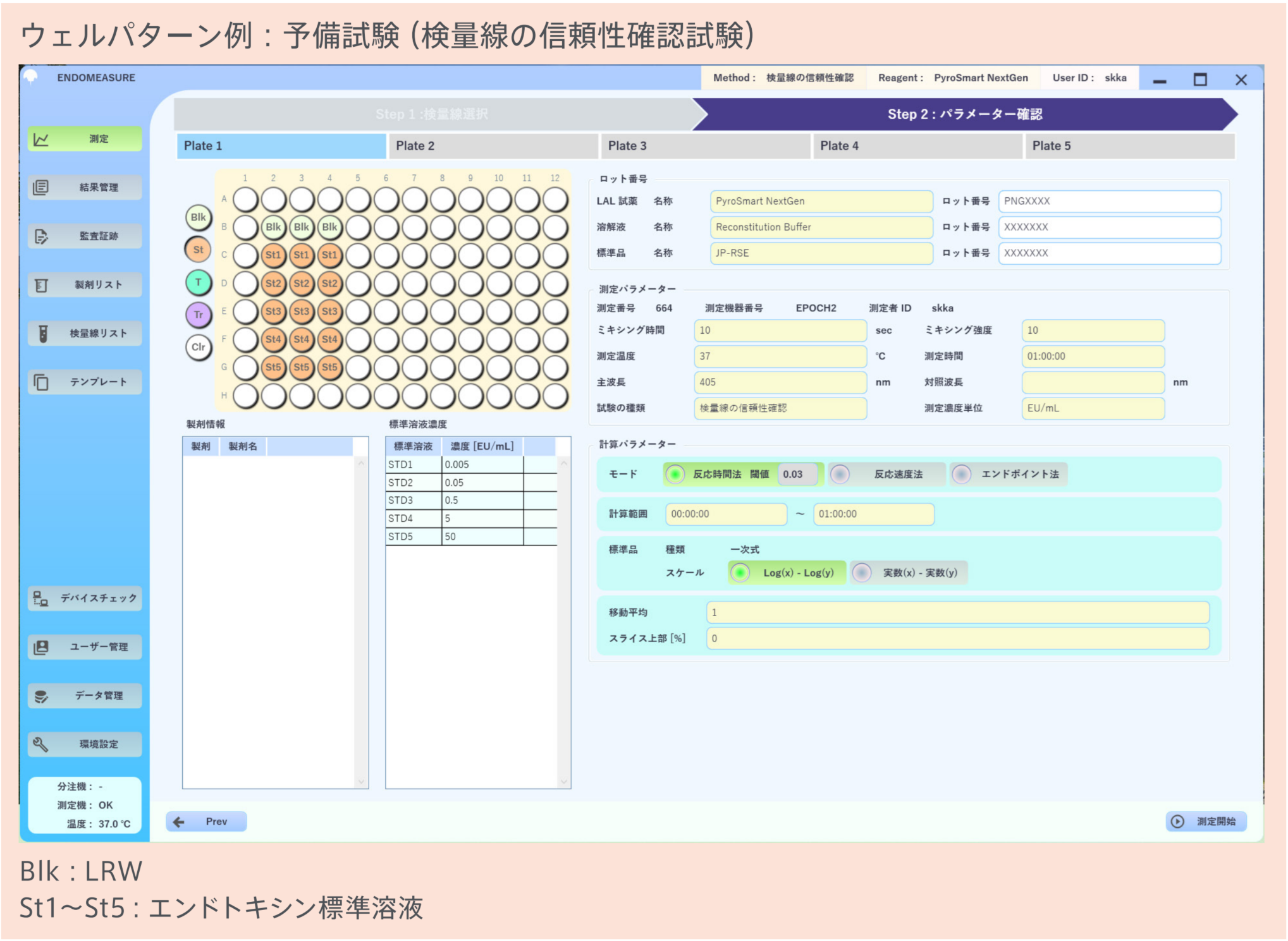This screenshot has height=941, width=1288.
Task: Choose 実数(x) - 実数(y) scale option
Action: click(x=862, y=573)
